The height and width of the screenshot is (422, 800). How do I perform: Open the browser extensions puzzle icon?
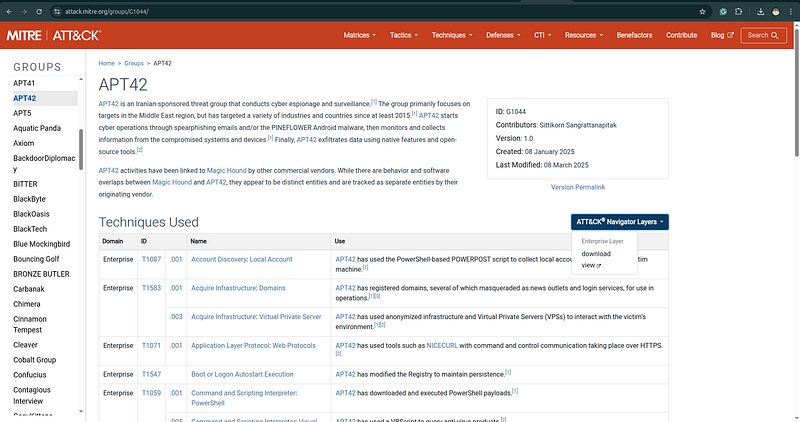pos(738,11)
